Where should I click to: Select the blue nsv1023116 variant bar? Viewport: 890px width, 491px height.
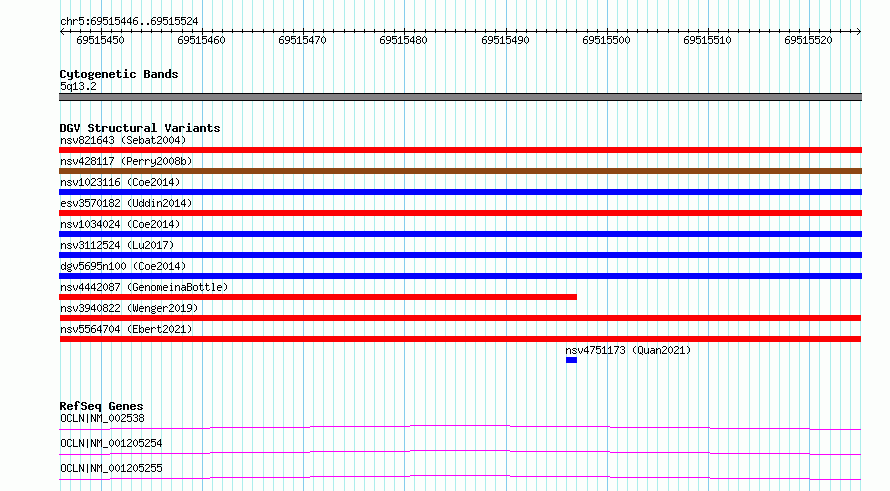tap(460, 192)
